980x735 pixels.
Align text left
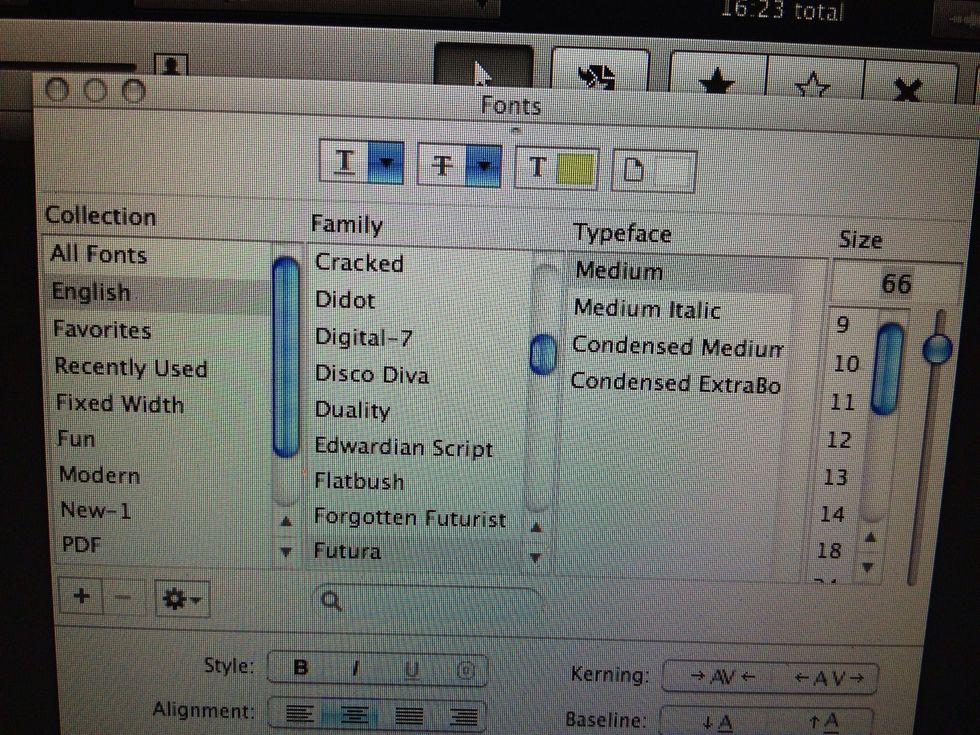pyautogui.click(x=300, y=714)
